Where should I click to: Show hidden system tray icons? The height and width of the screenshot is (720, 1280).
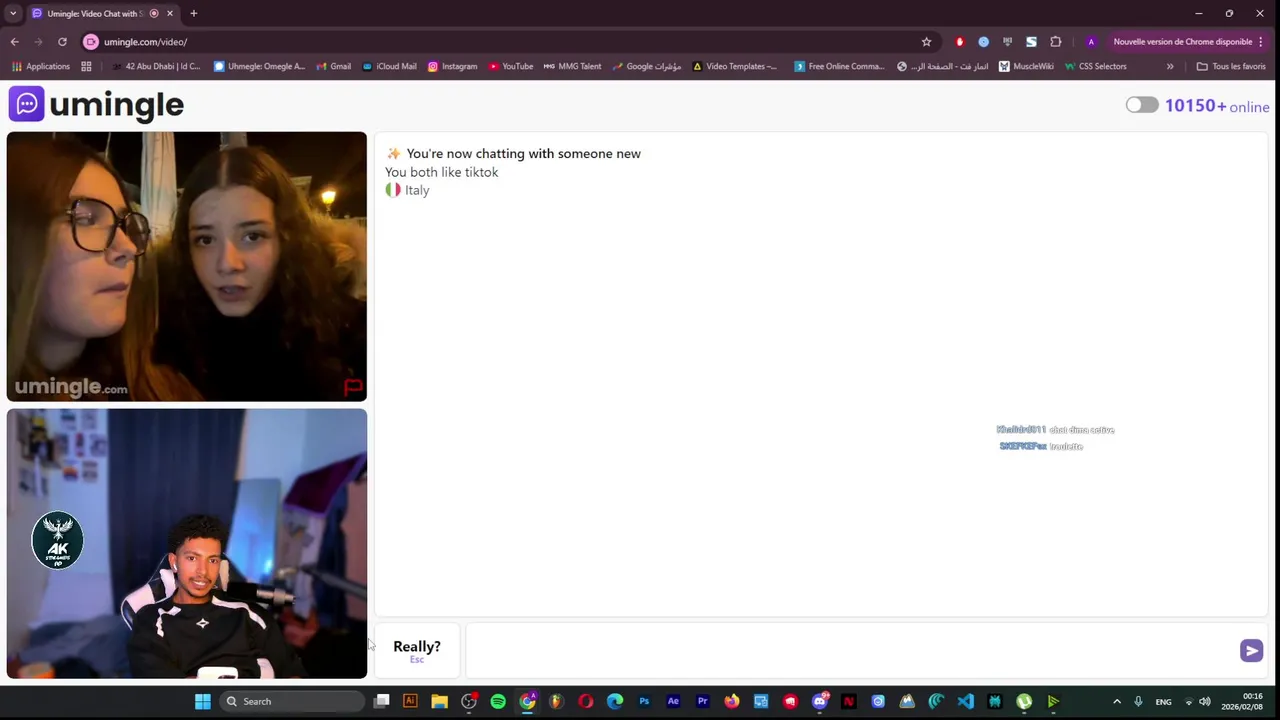1117,701
